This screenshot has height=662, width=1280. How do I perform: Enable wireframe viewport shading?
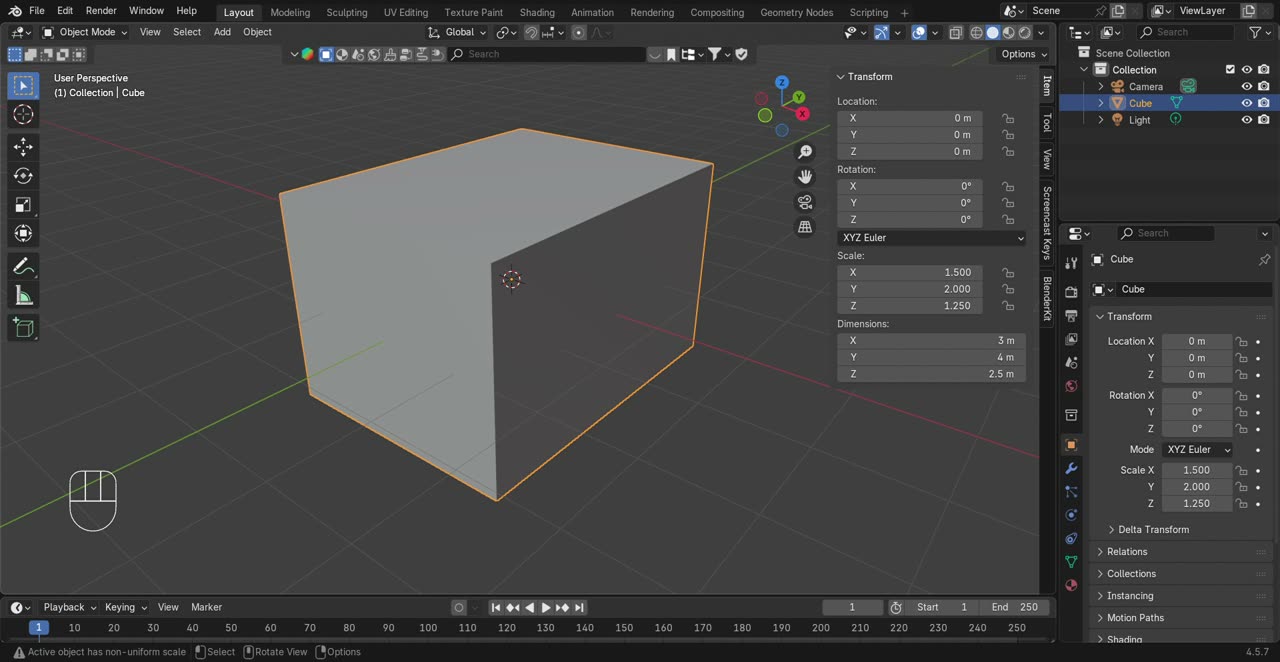point(977,32)
